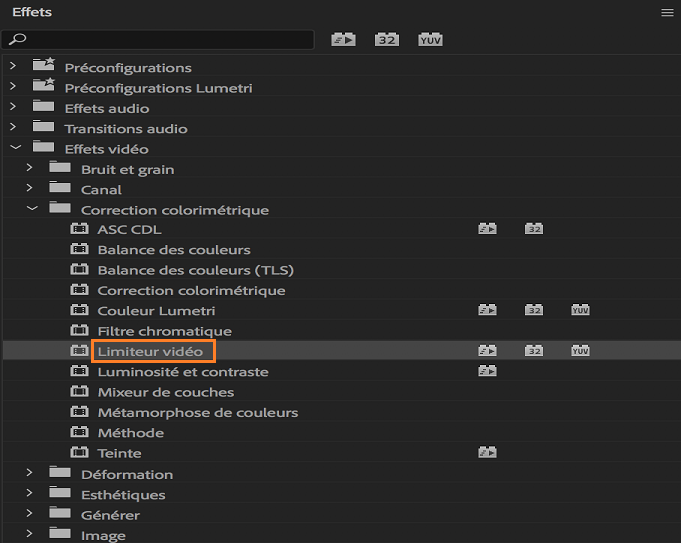This screenshot has width=681, height=543.
Task: Expand the Effets audio folder
Action: pyautogui.click(x=13, y=108)
